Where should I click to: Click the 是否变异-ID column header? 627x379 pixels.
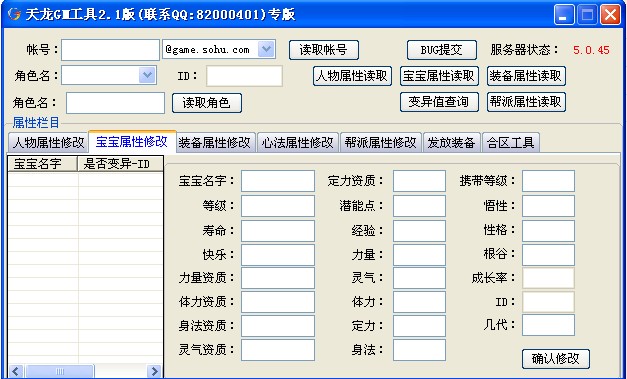[x=120, y=164]
